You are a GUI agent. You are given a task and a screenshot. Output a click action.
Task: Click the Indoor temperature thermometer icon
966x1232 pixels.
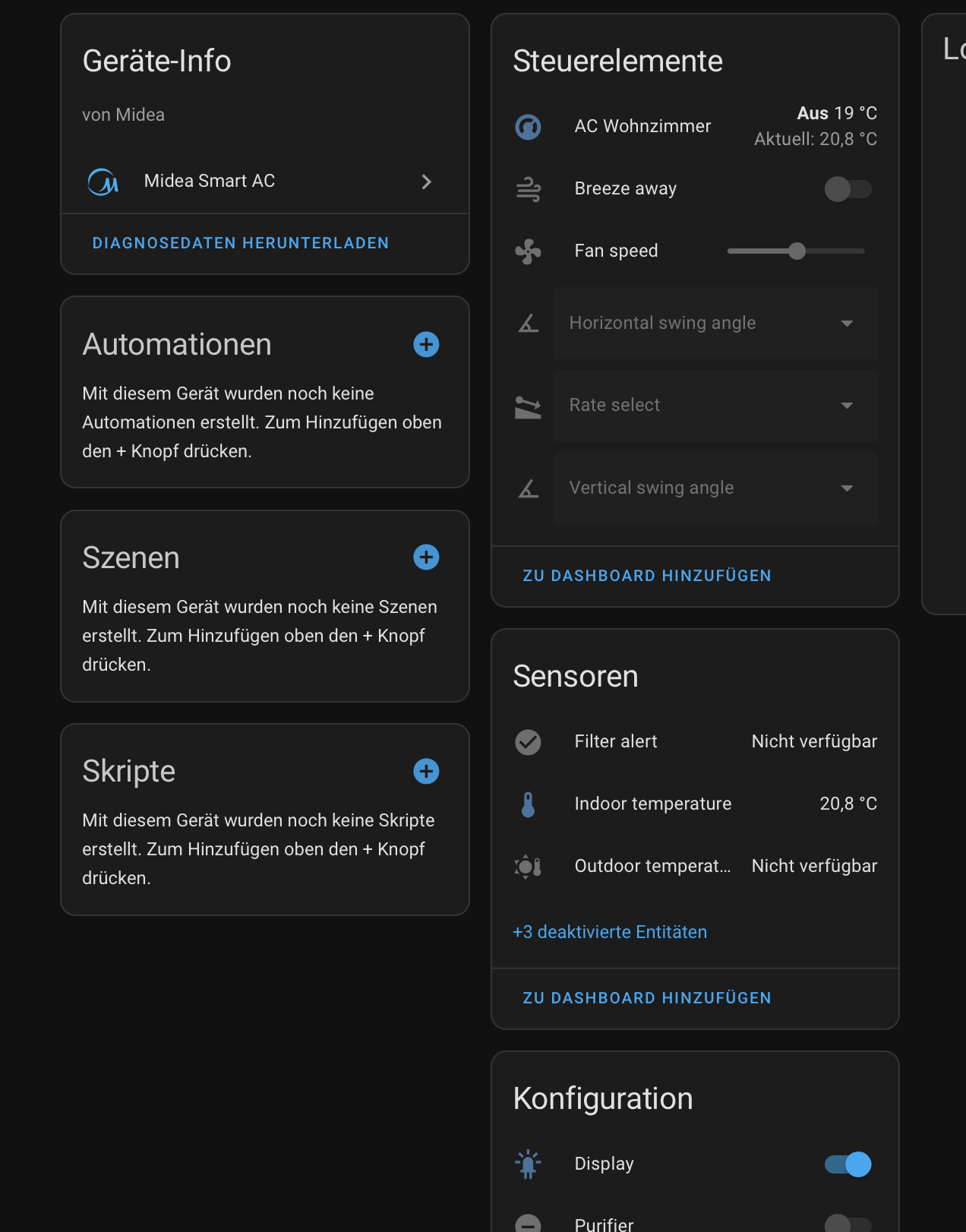[528, 804]
